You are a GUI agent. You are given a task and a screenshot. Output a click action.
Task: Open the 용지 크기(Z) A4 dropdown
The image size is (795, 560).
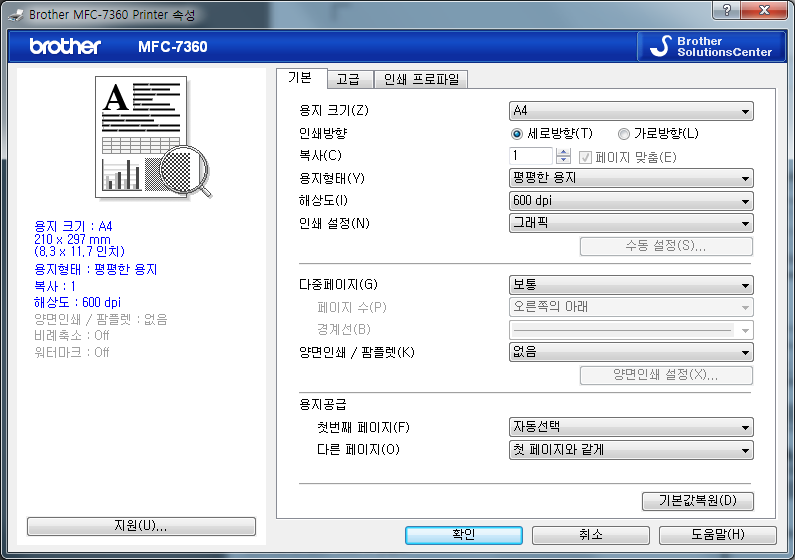coord(631,111)
